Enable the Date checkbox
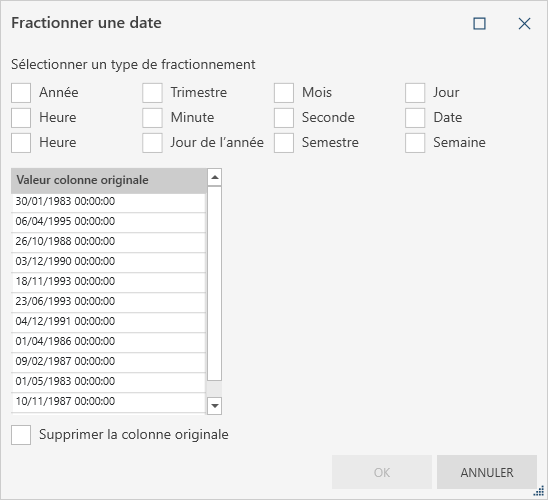 415,118
